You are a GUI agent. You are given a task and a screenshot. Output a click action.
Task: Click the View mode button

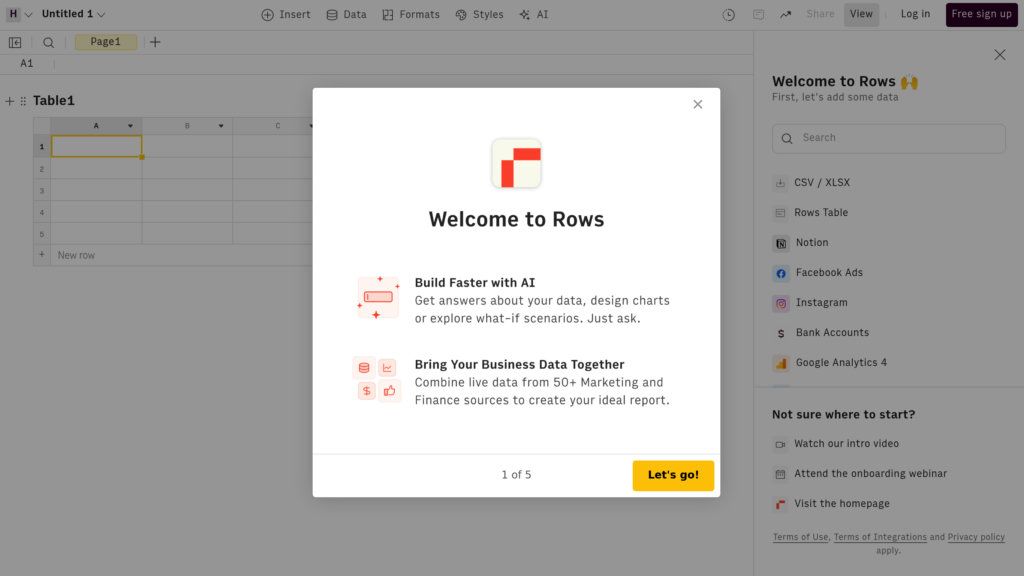click(861, 14)
